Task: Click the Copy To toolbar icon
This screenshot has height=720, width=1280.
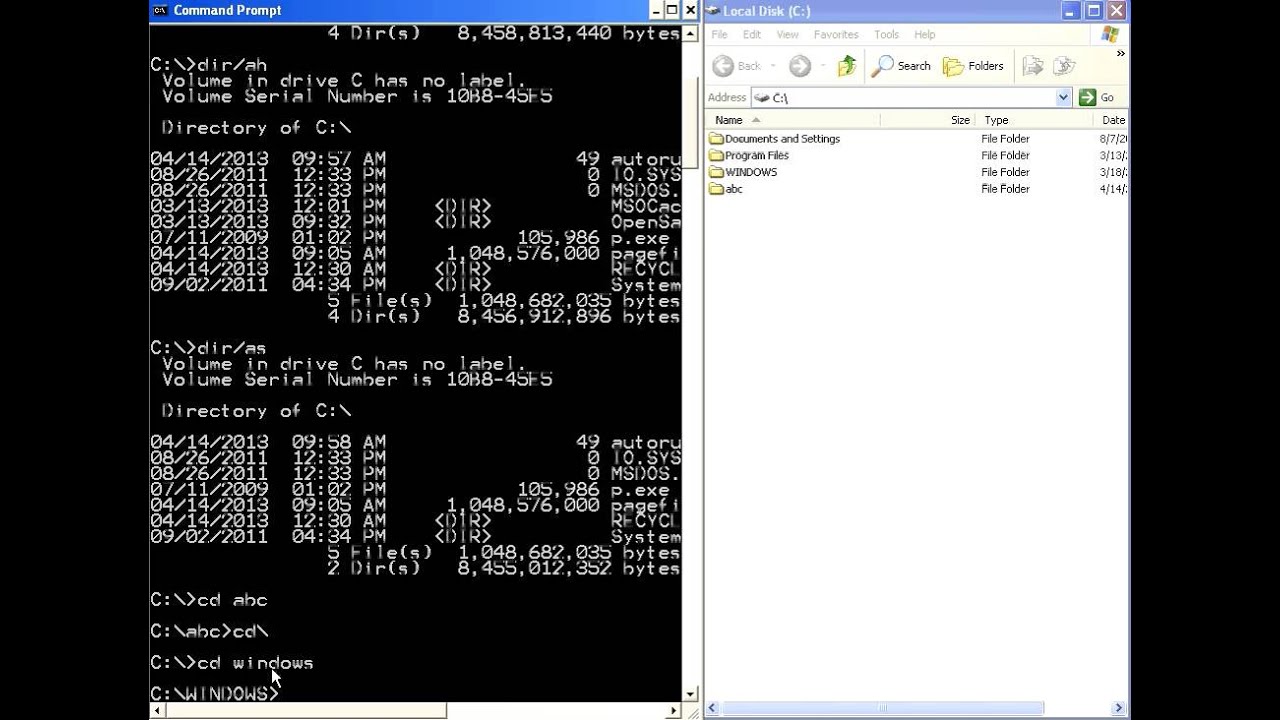Action: (x=1065, y=66)
